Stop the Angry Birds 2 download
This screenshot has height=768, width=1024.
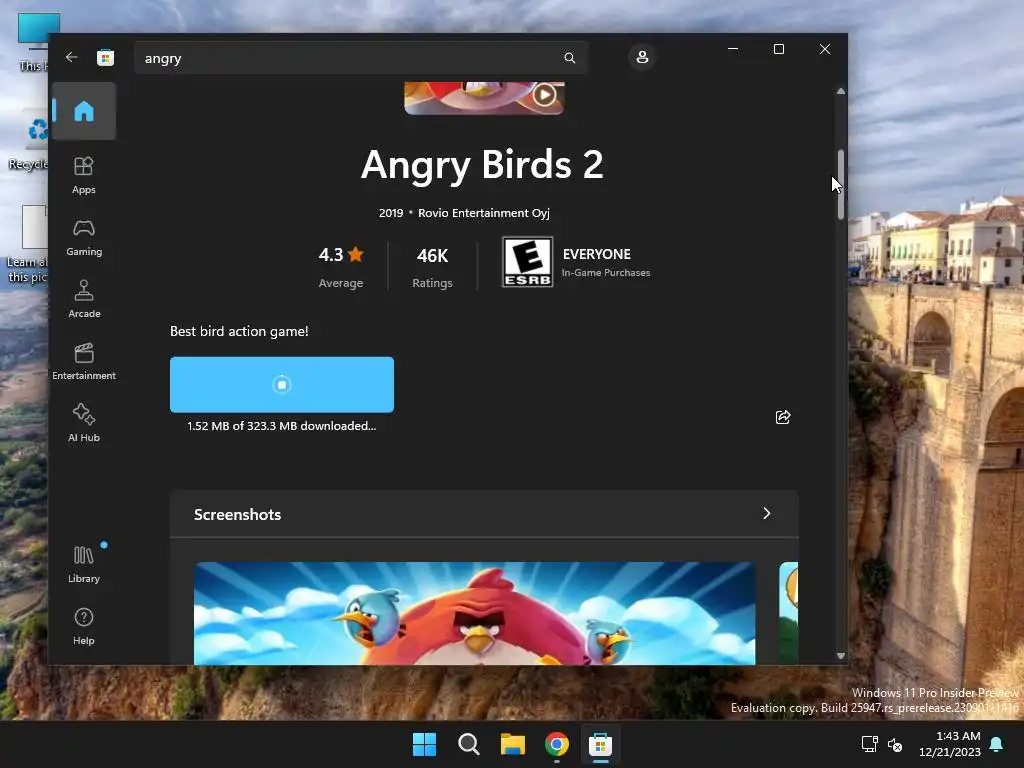tap(281, 385)
